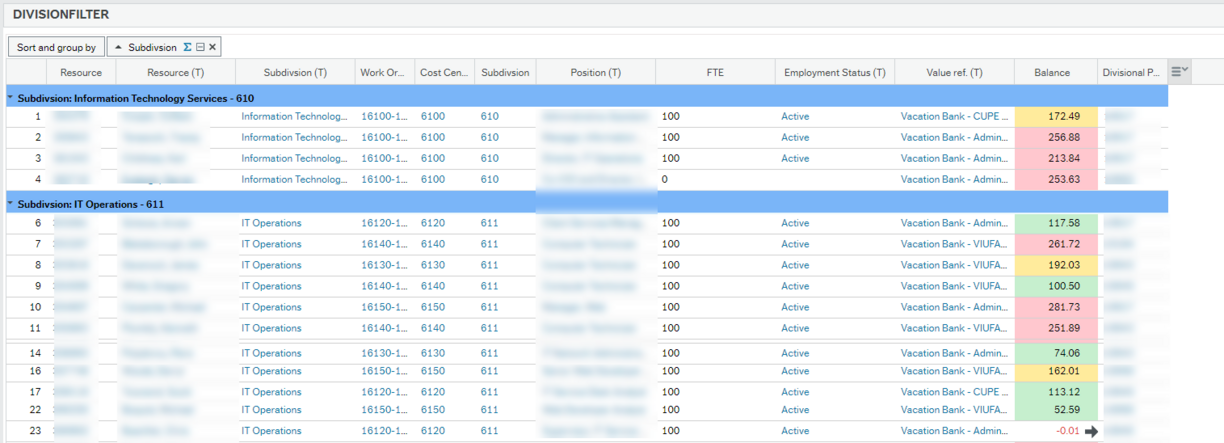This screenshot has height=443, width=1224.
Task: Open Vacation Bank - CUPE link in row 1
Action: click(956, 117)
